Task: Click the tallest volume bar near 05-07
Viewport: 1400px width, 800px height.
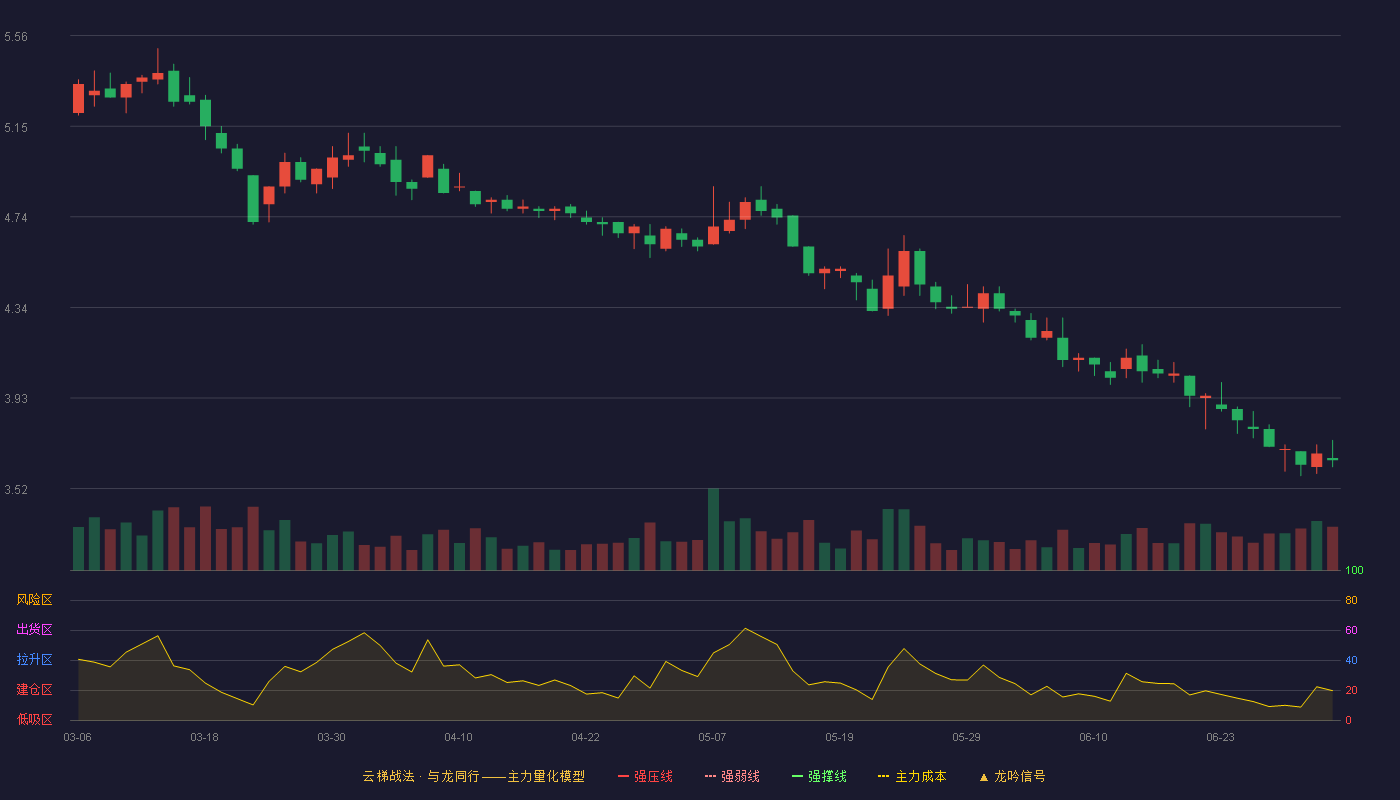Action: click(x=713, y=529)
